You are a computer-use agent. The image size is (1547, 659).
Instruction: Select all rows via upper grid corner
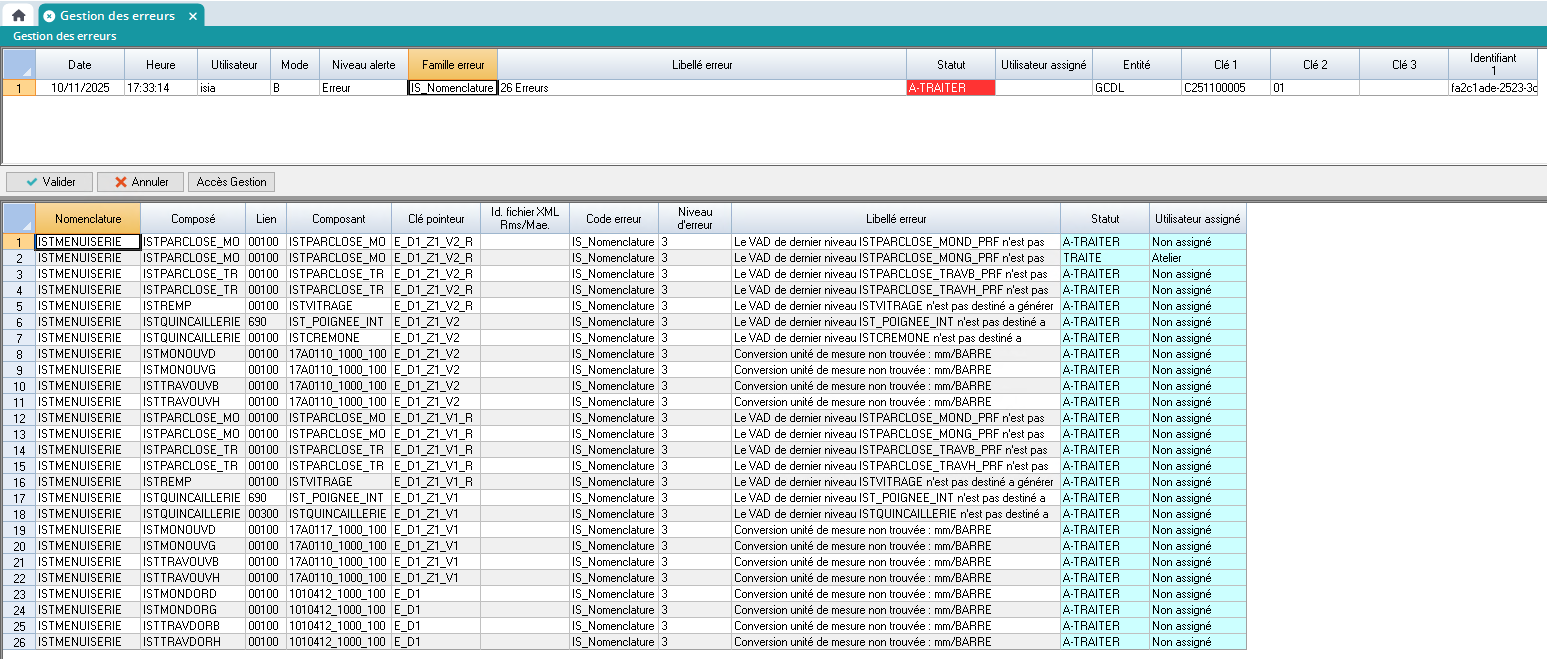18,65
